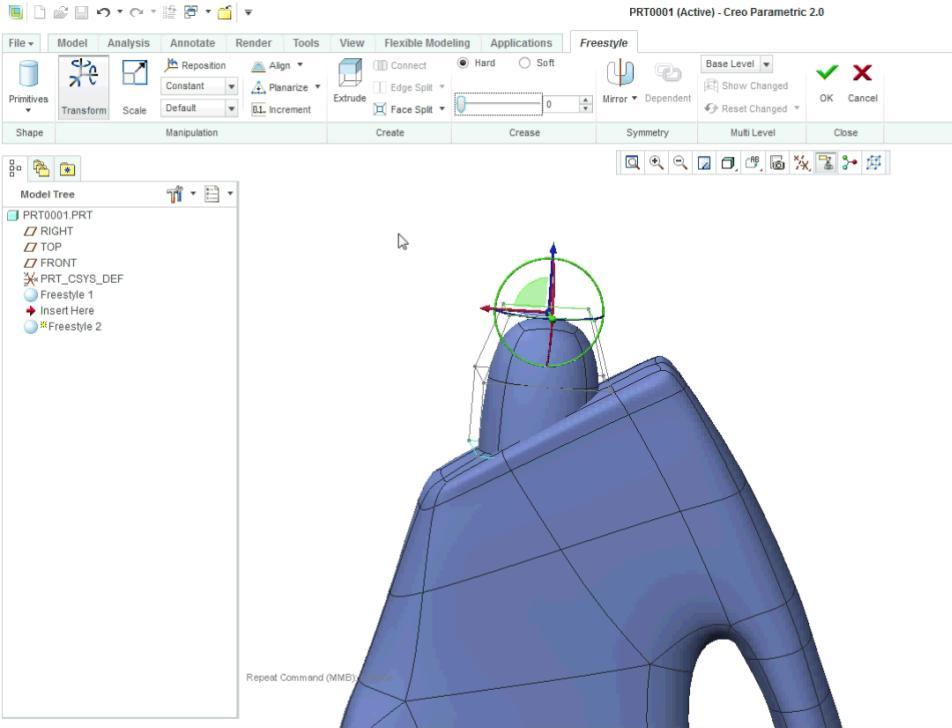Switch to the Annotate tab
This screenshot has height=728, width=952.
[192, 43]
